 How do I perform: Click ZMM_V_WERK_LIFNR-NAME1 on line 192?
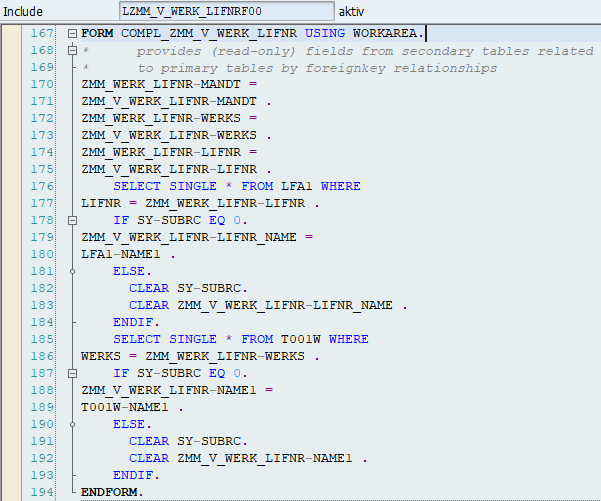(264, 458)
